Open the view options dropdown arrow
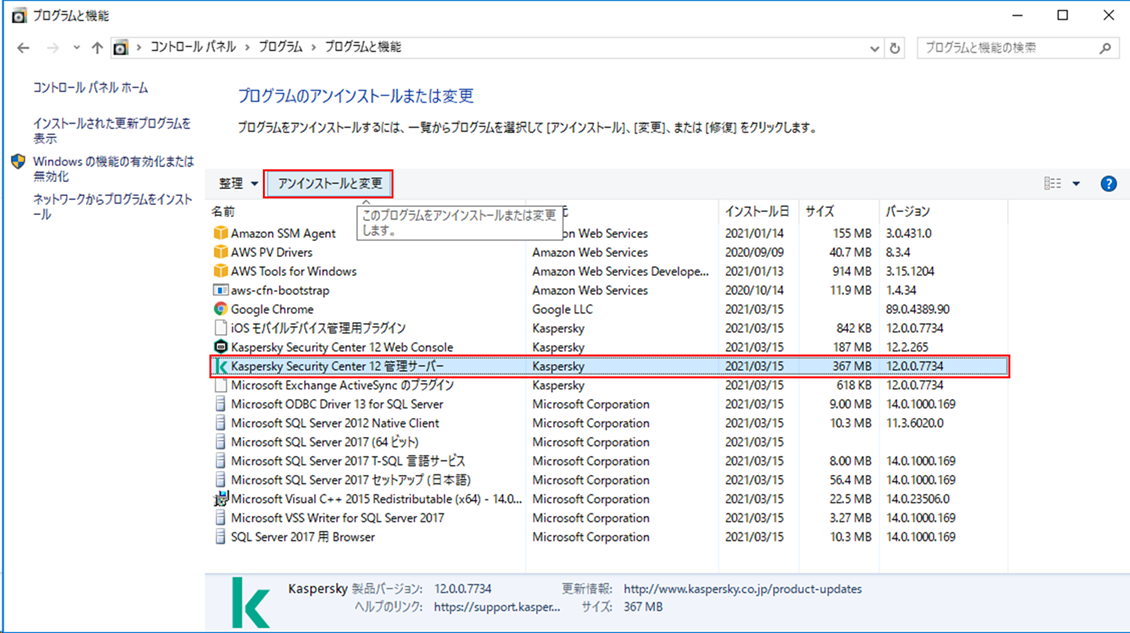The width and height of the screenshot is (1130, 633). click(x=1075, y=183)
